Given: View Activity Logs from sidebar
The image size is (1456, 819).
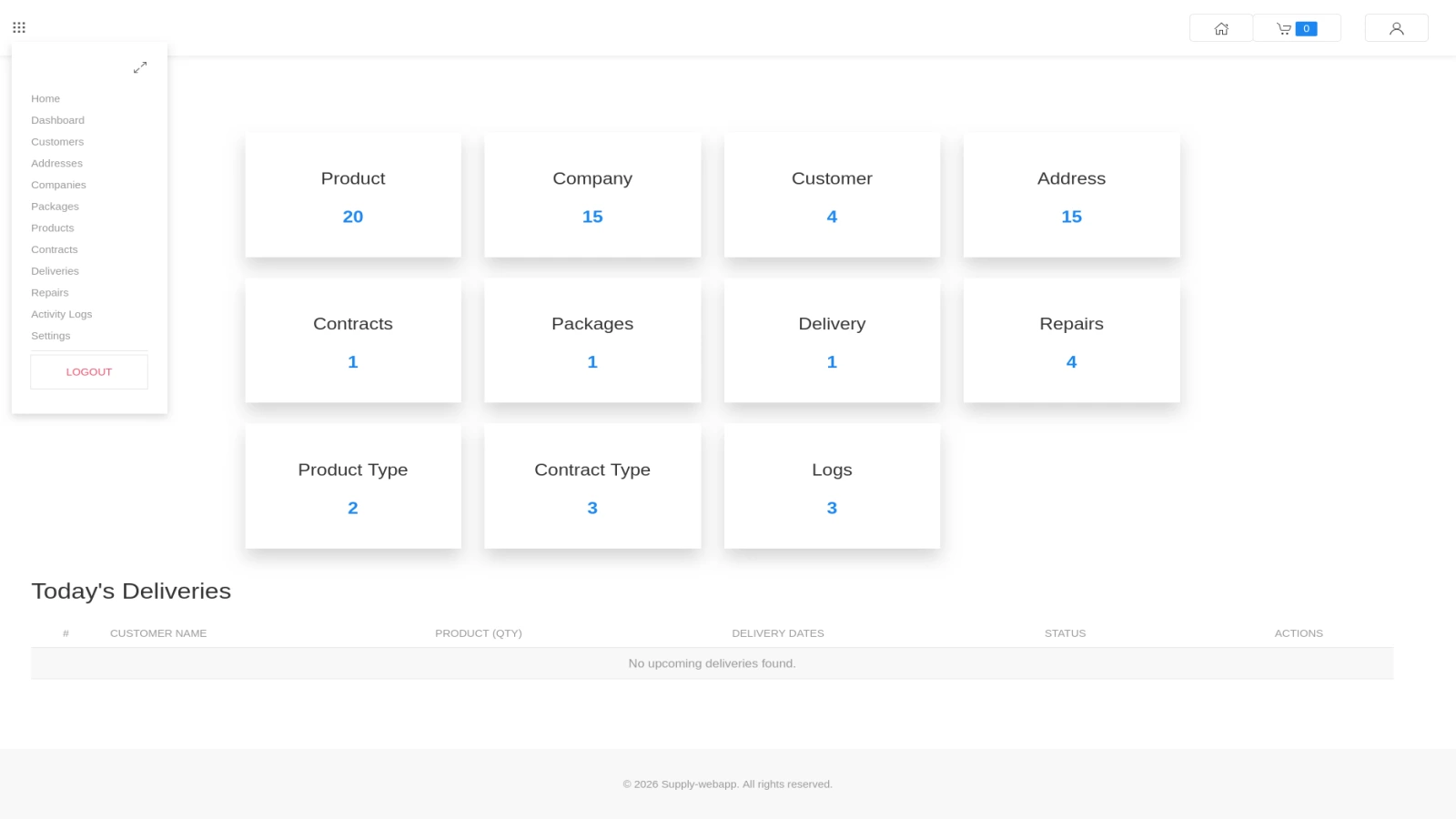Looking at the screenshot, I should (62, 314).
